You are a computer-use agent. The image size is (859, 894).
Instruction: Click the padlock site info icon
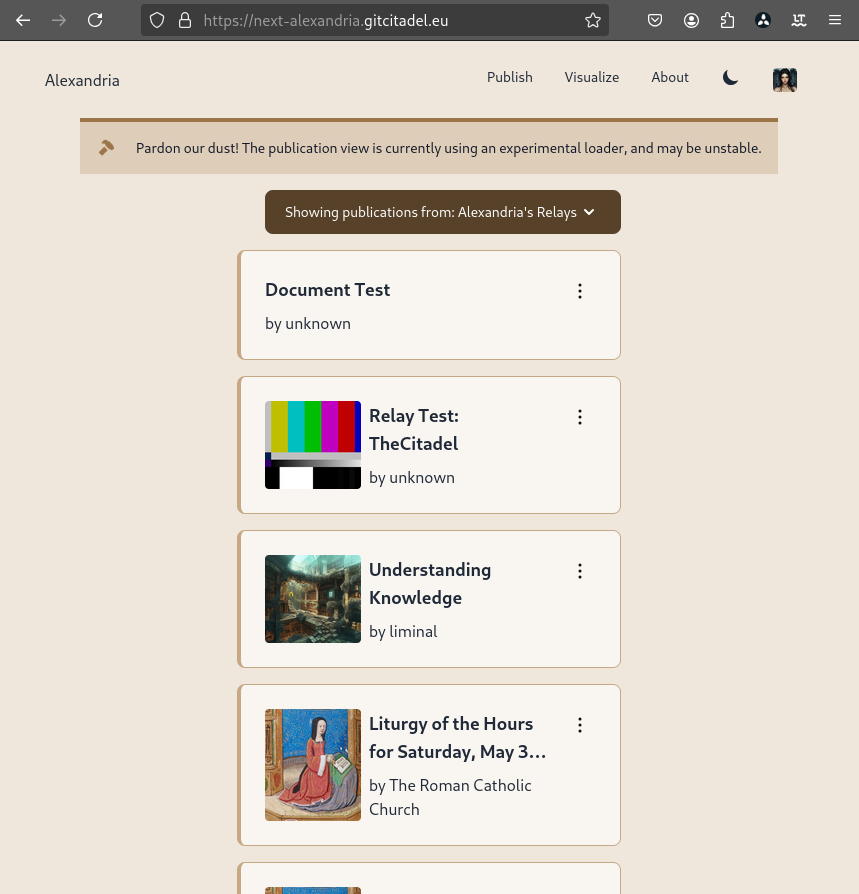185,21
